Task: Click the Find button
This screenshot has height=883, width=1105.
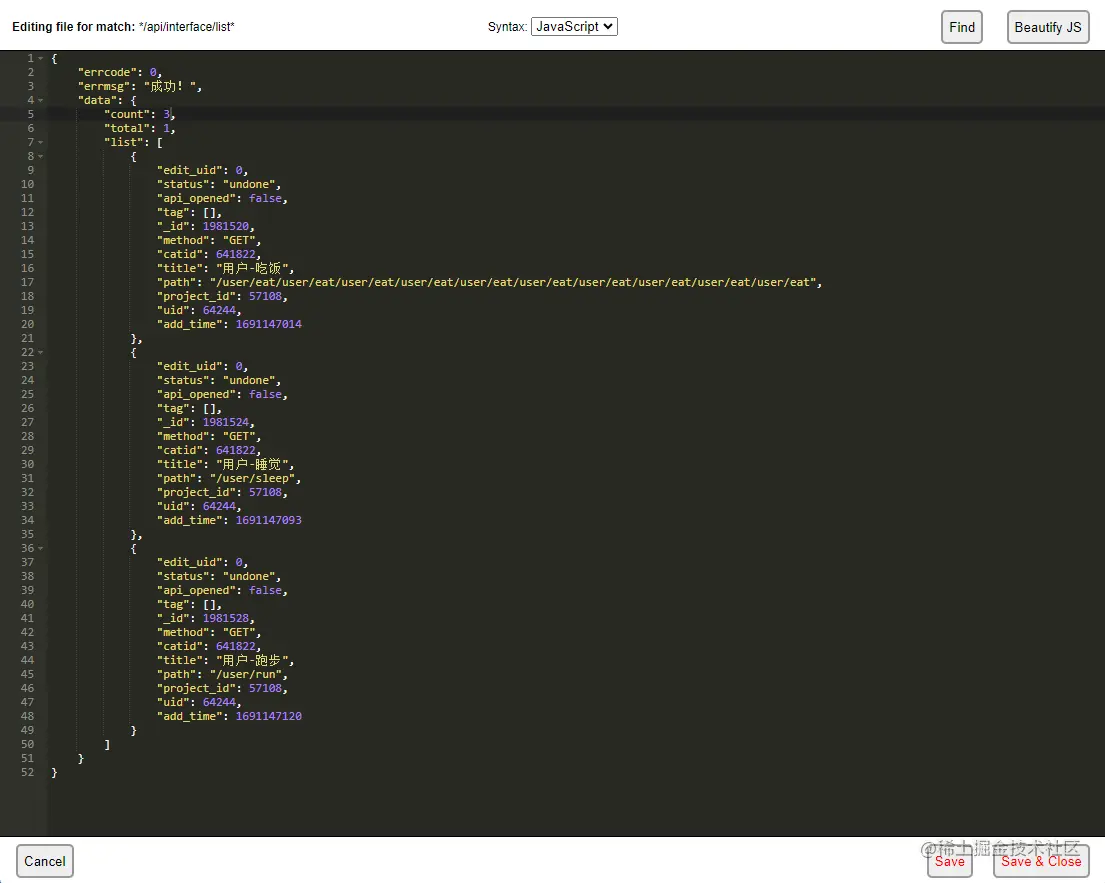Action: coord(962,27)
